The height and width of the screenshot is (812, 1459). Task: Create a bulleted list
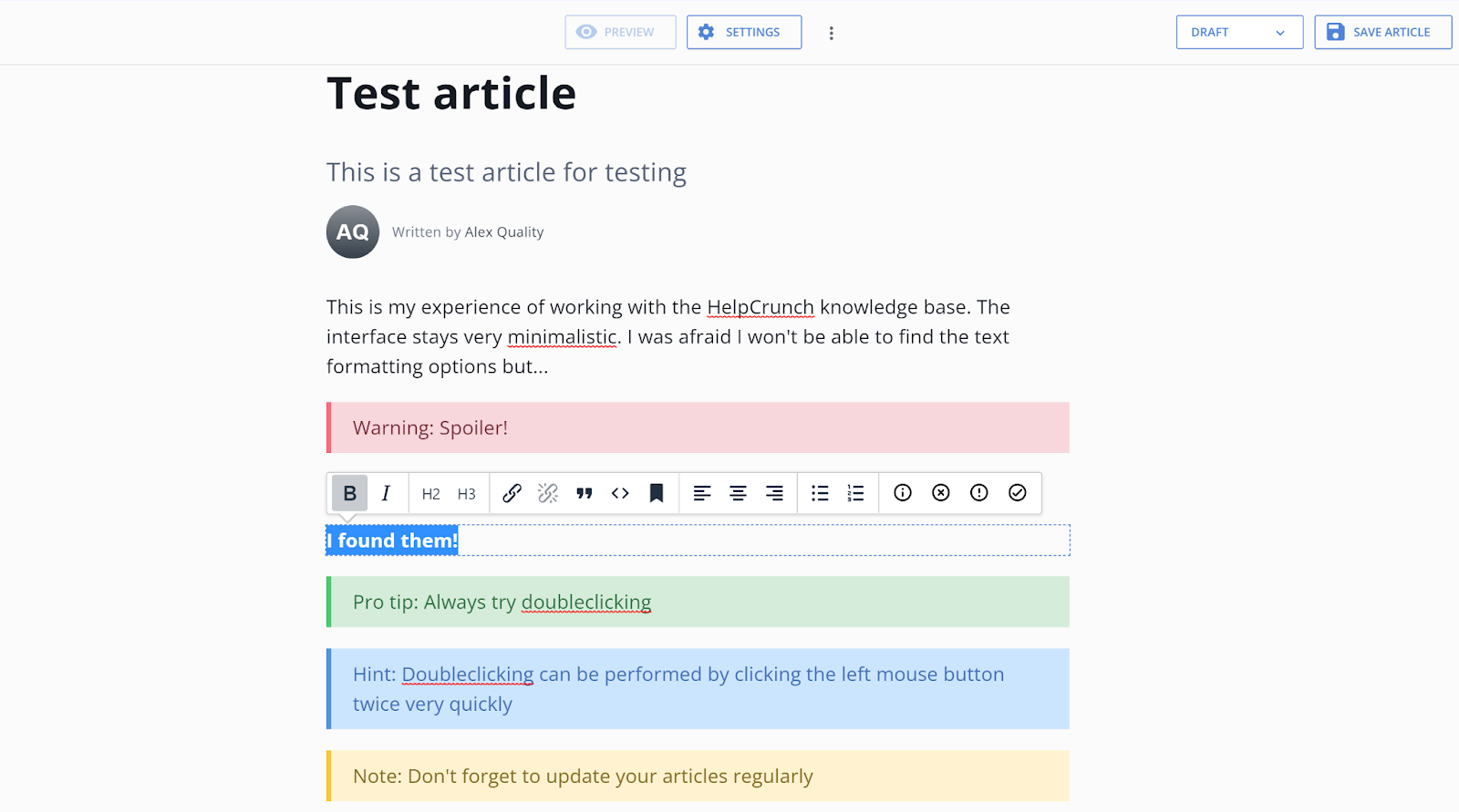(820, 493)
